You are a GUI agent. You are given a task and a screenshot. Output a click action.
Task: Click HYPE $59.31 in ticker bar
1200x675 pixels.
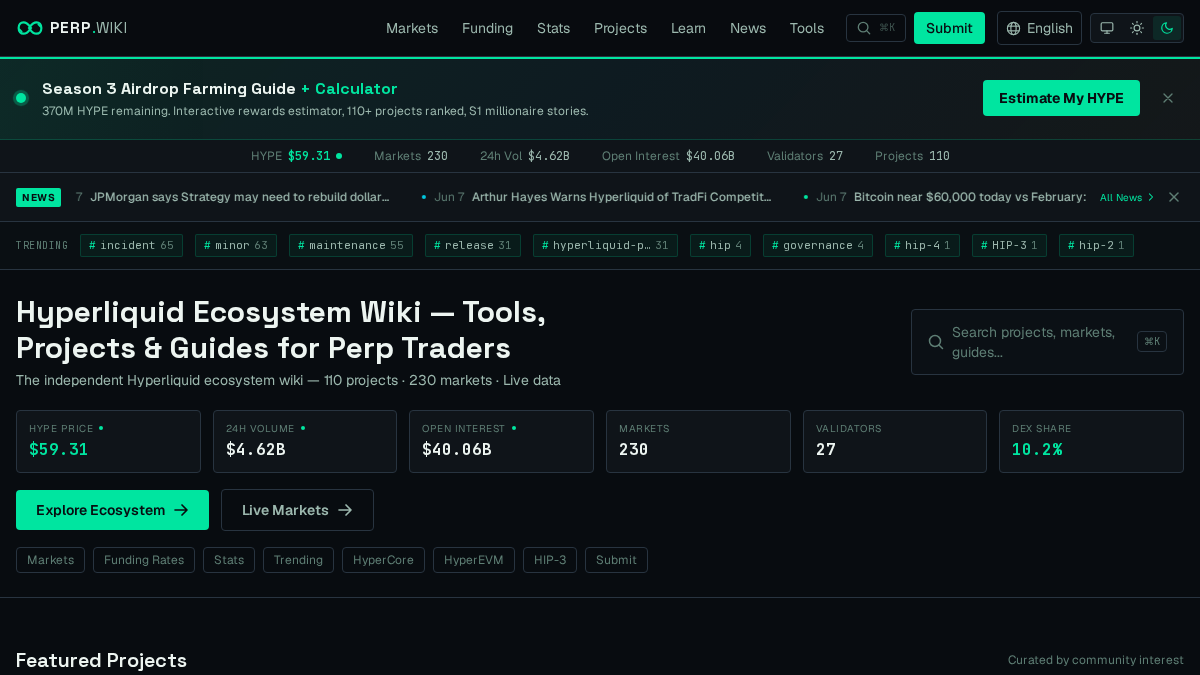296,156
